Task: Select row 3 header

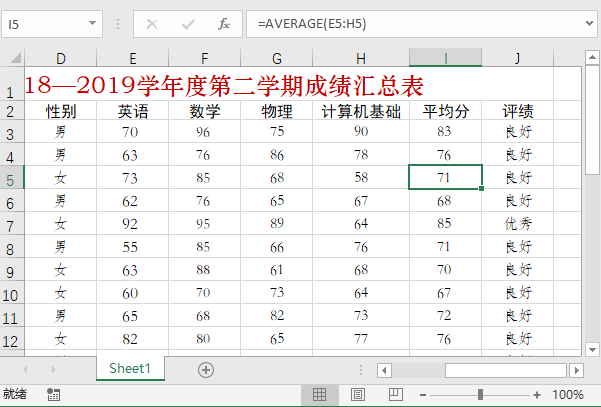Action: [x=11, y=132]
